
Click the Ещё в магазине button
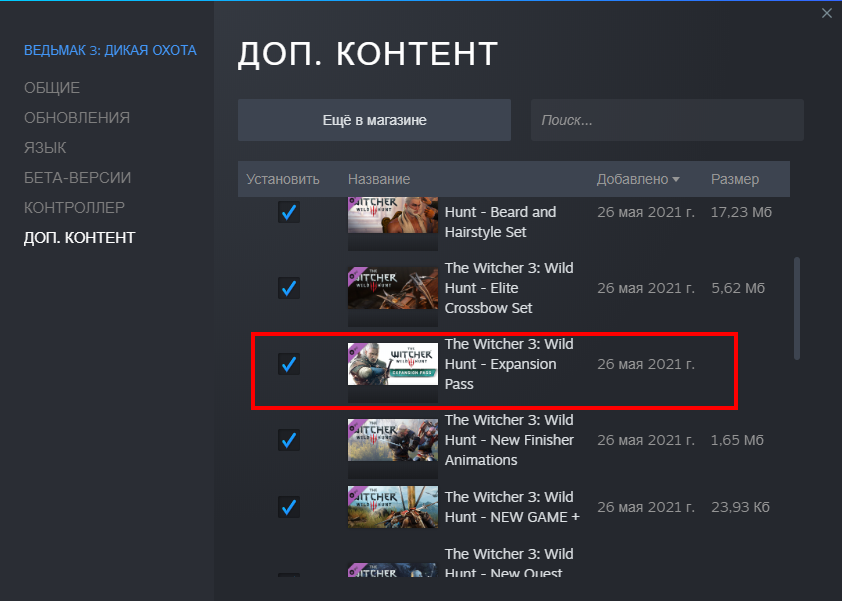coord(374,120)
